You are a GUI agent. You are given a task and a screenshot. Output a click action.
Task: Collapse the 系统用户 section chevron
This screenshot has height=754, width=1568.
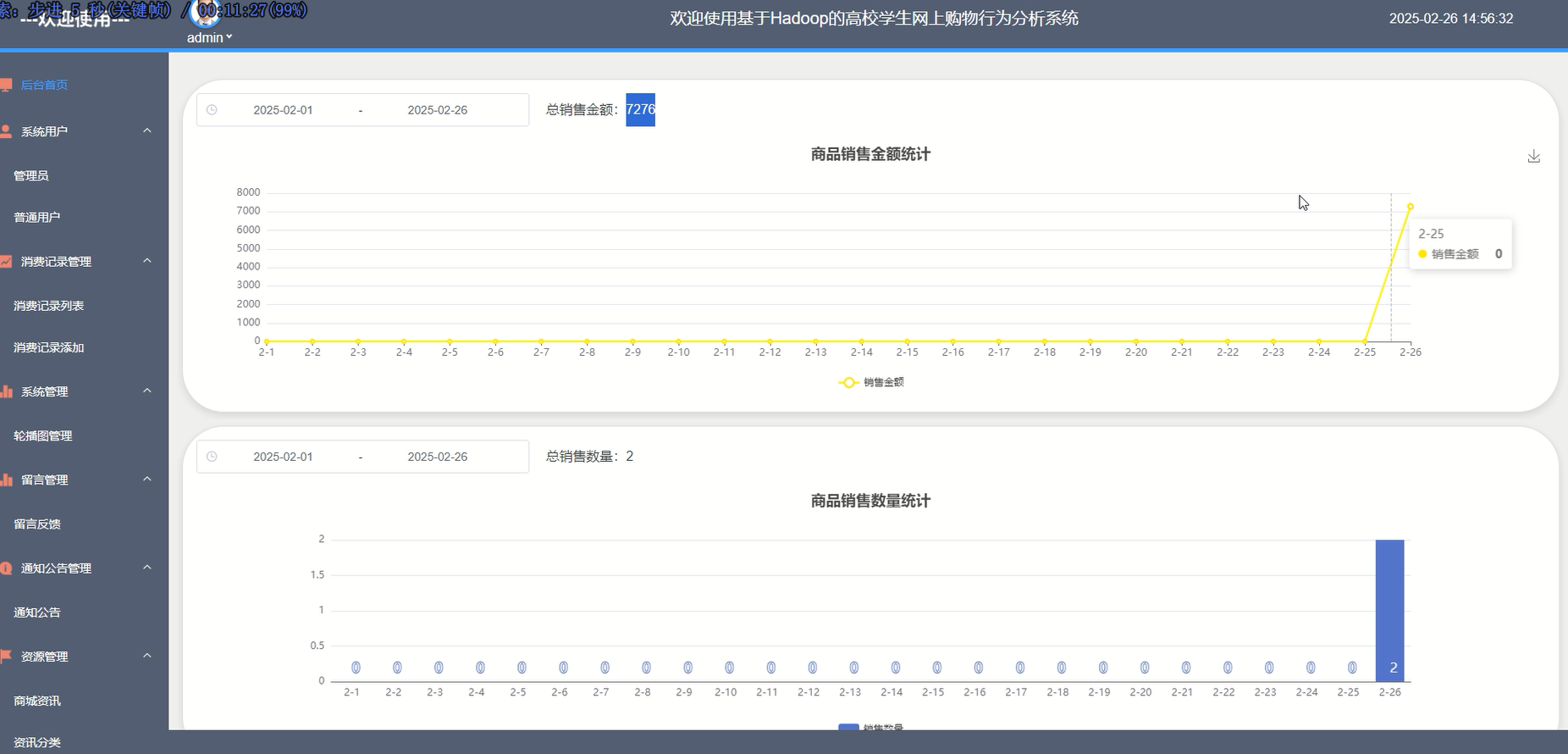(147, 130)
